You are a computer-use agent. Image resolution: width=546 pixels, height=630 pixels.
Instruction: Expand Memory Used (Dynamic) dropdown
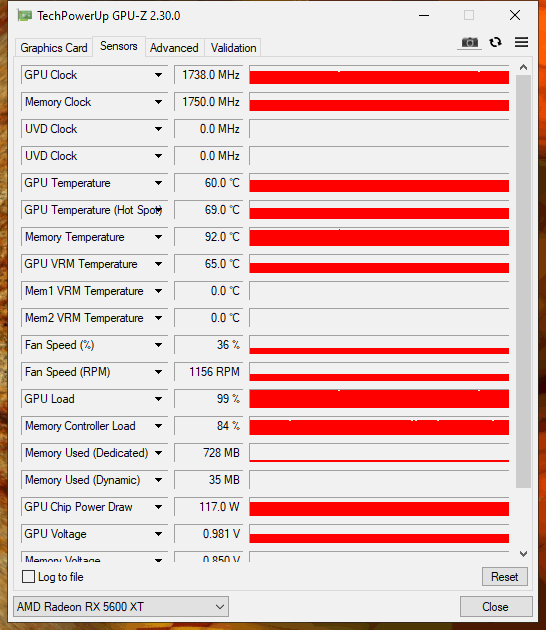pyautogui.click(x=159, y=480)
